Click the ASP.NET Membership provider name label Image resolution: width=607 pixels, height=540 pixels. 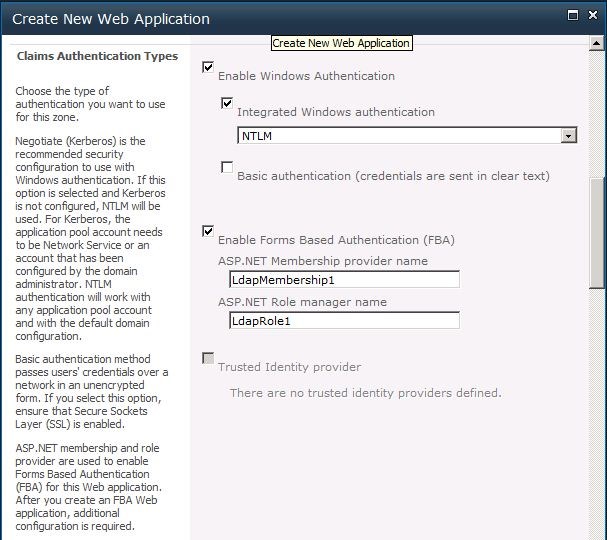[323, 261]
